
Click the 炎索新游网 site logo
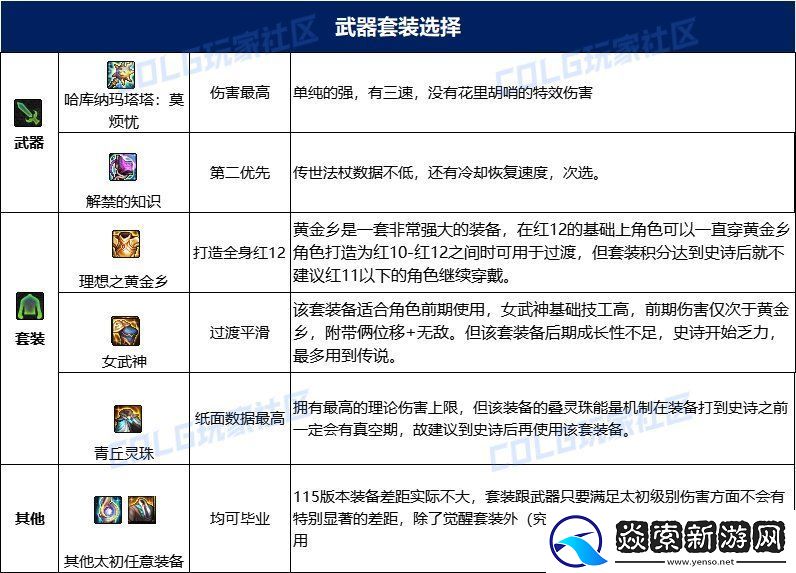[x=669, y=540]
